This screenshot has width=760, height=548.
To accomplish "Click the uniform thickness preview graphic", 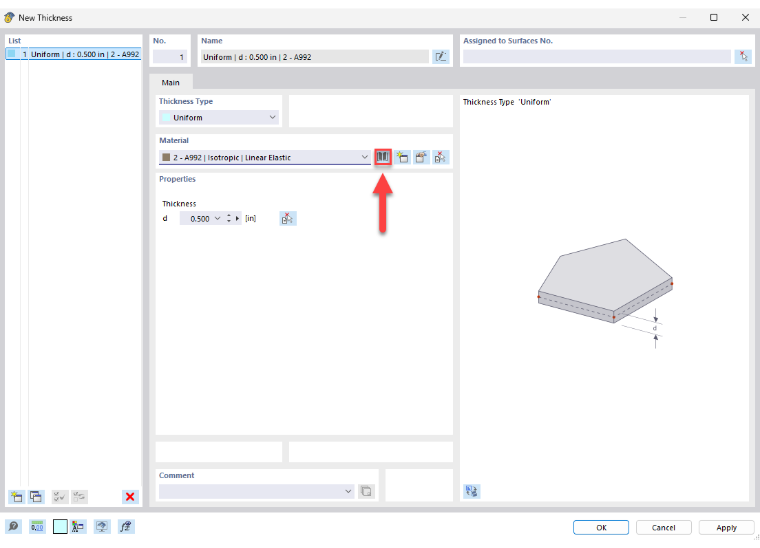I will point(605,291).
